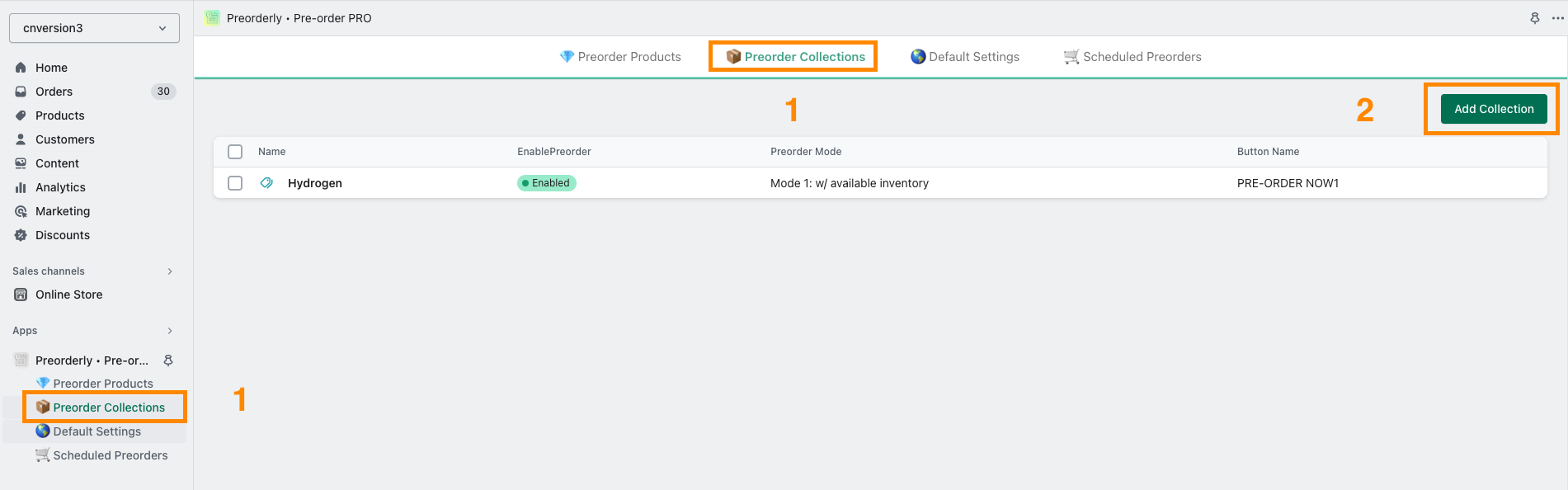Toggle the select-all header checkbox
Viewport: 1568px width, 490px height.
click(x=235, y=152)
